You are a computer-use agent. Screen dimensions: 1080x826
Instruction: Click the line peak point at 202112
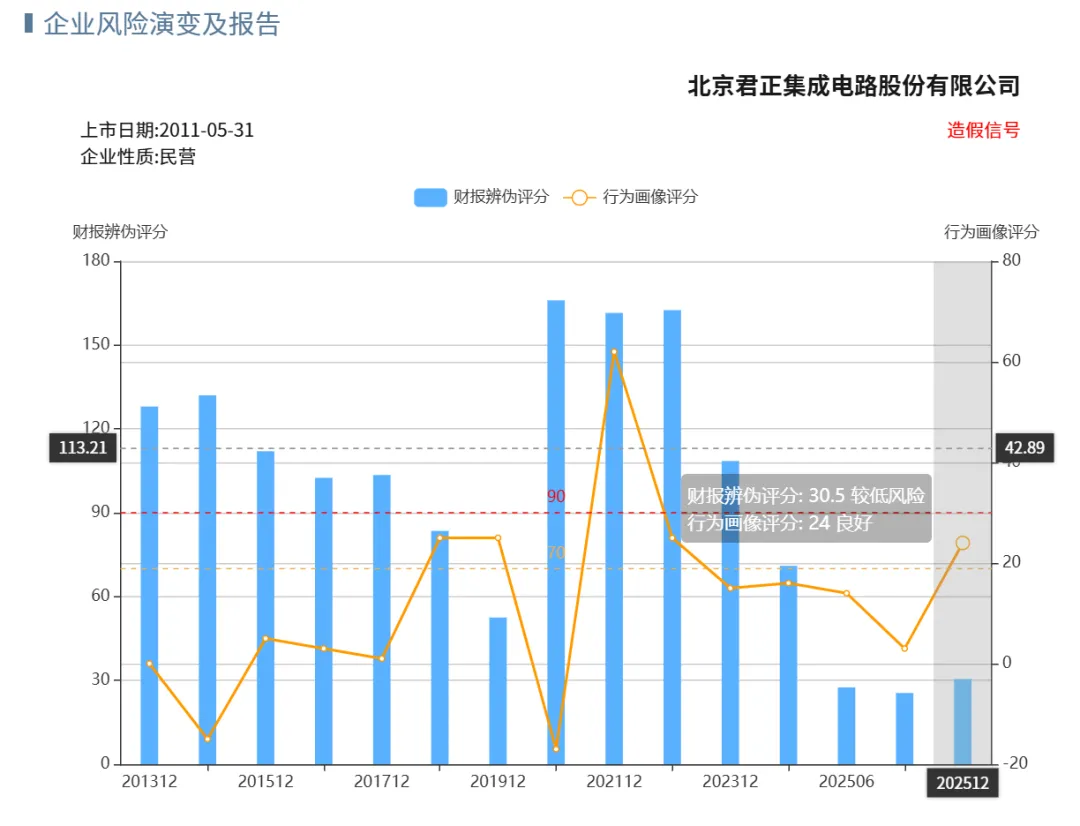coord(614,352)
